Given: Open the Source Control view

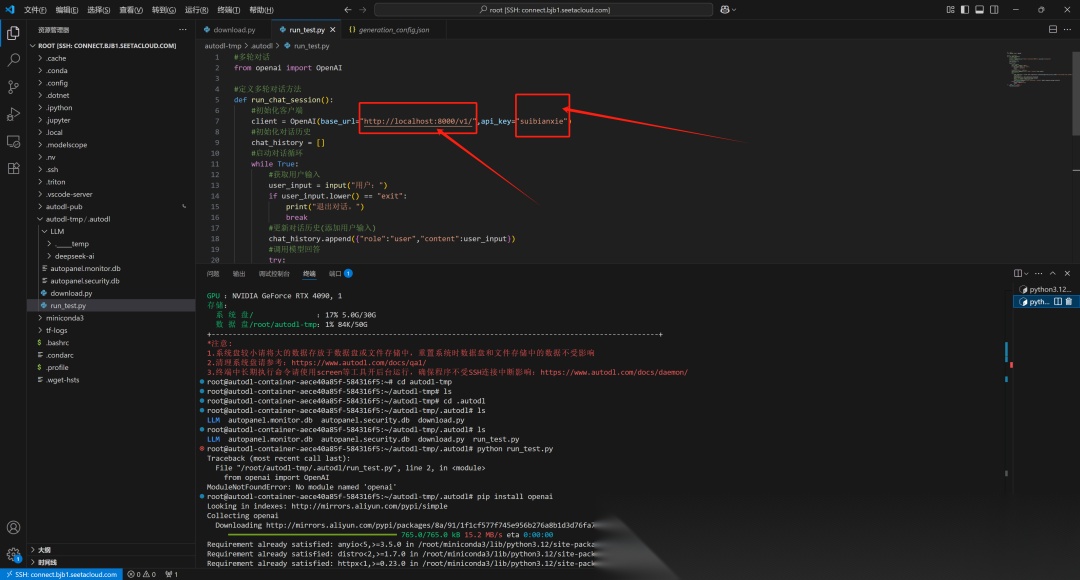Looking at the screenshot, I should pos(13,87).
